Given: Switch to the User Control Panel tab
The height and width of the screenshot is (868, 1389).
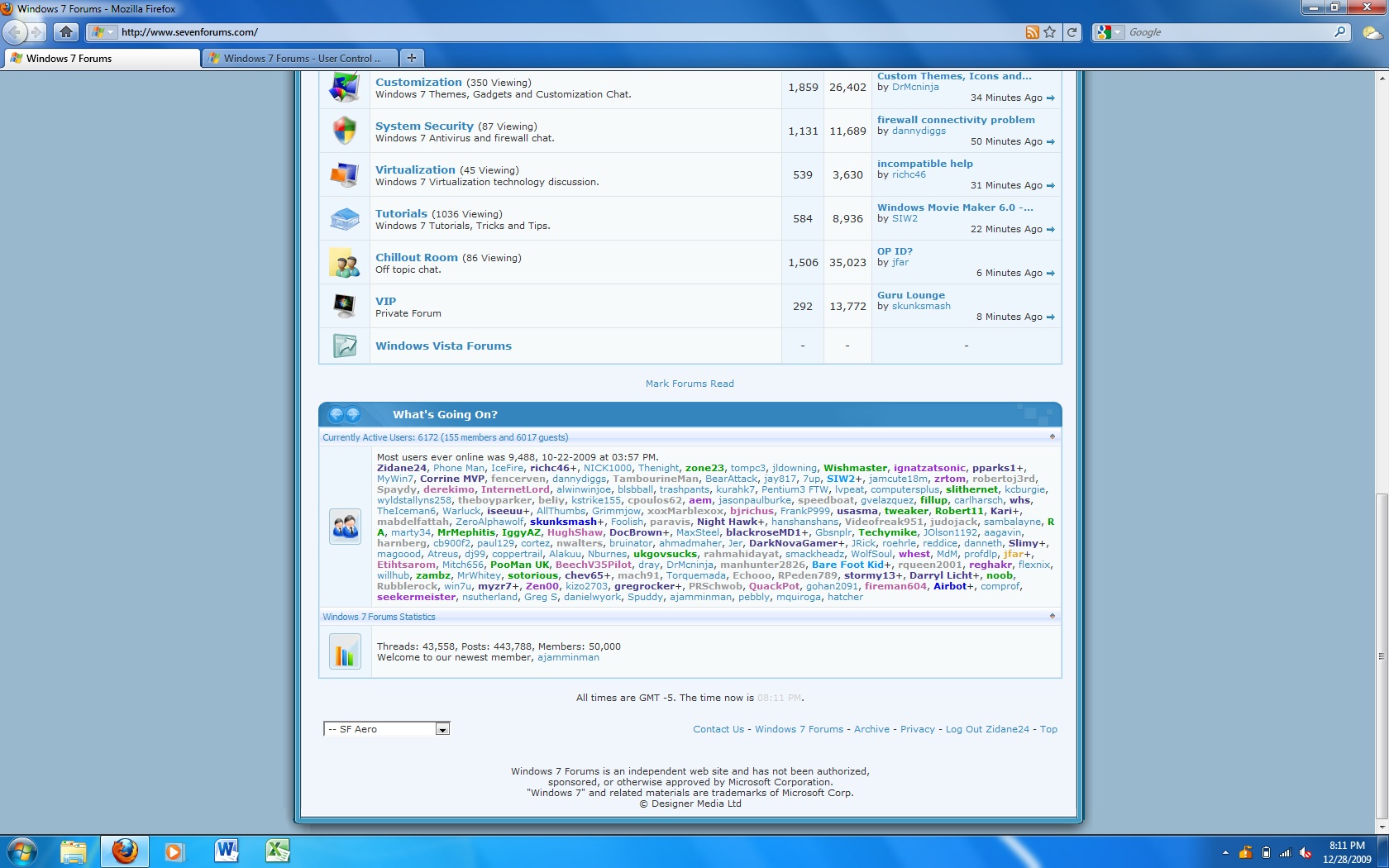Looking at the screenshot, I should coord(300,58).
